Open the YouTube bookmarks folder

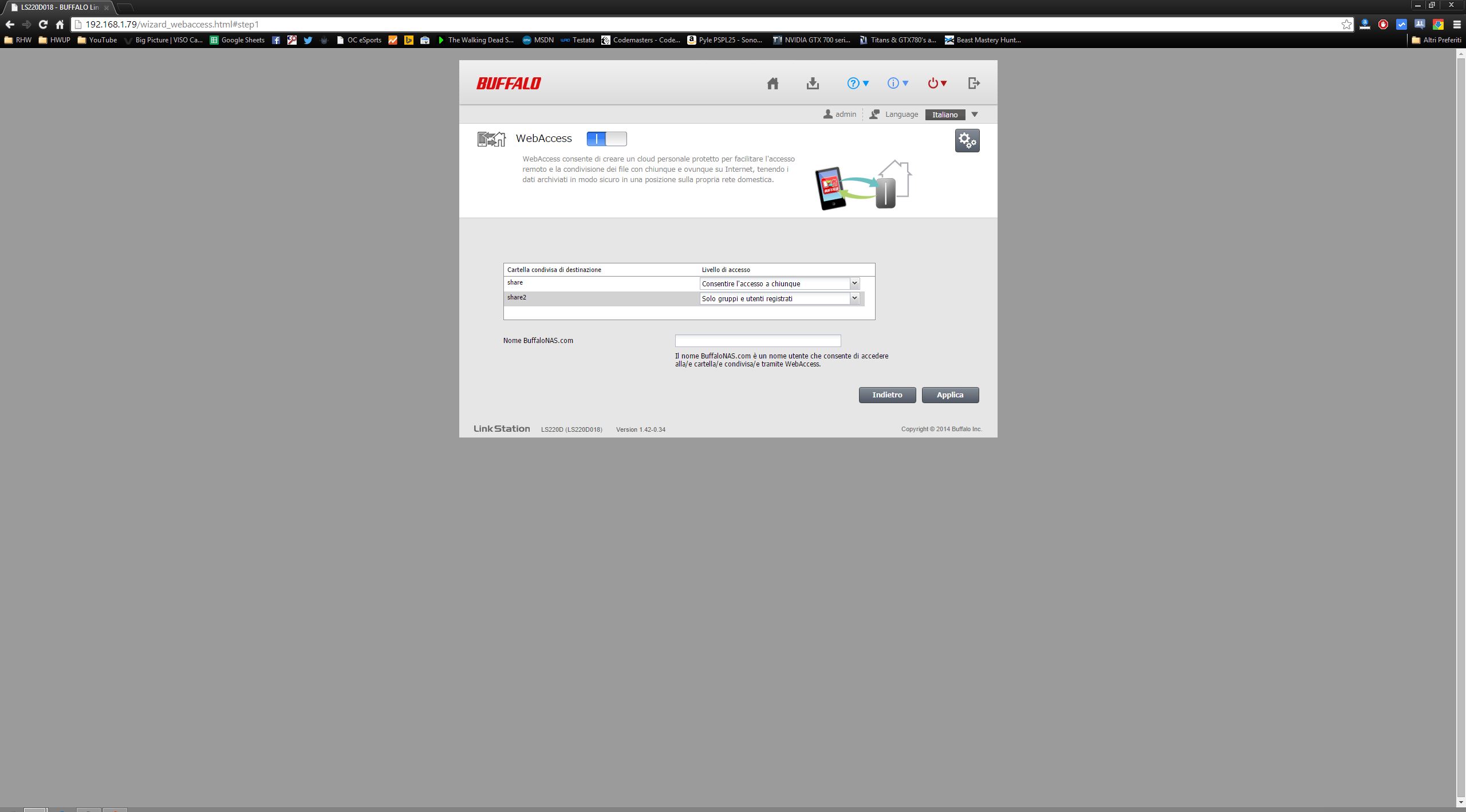point(97,40)
